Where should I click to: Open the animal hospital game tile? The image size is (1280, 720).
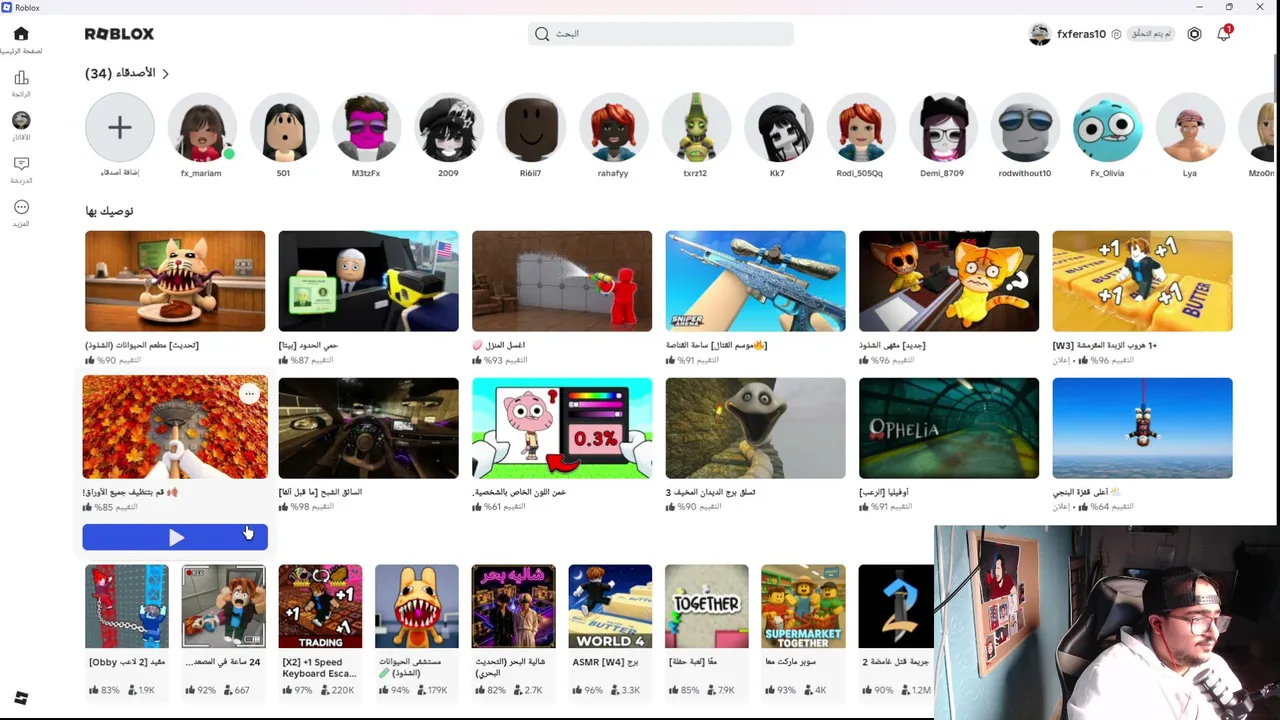[x=417, y=607]
